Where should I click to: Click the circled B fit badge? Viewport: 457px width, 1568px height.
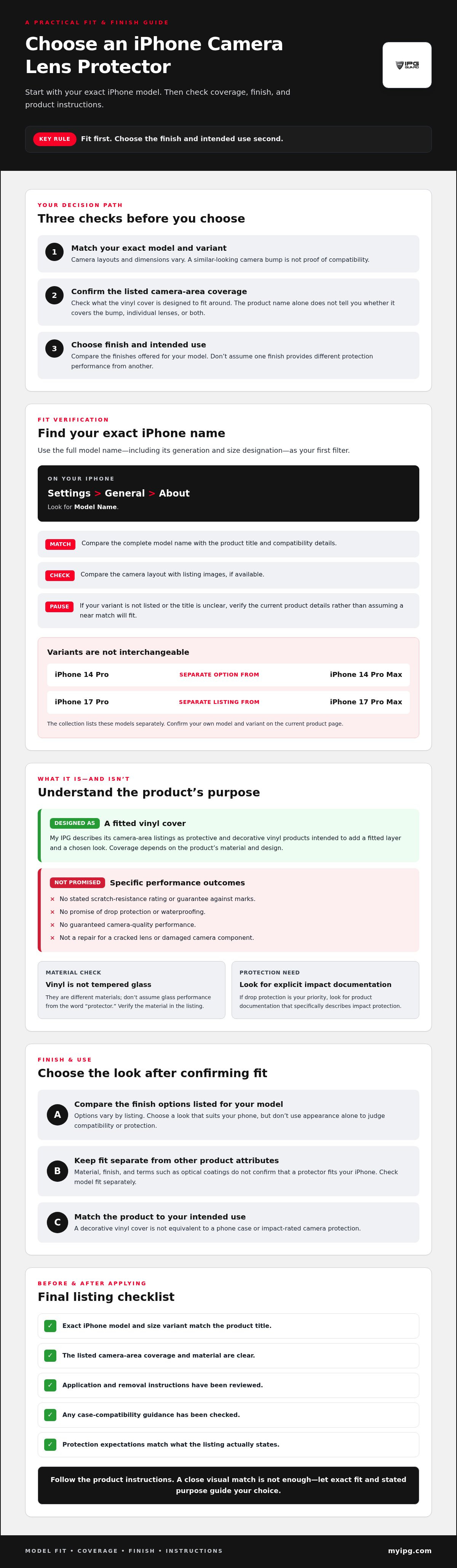57,1170
